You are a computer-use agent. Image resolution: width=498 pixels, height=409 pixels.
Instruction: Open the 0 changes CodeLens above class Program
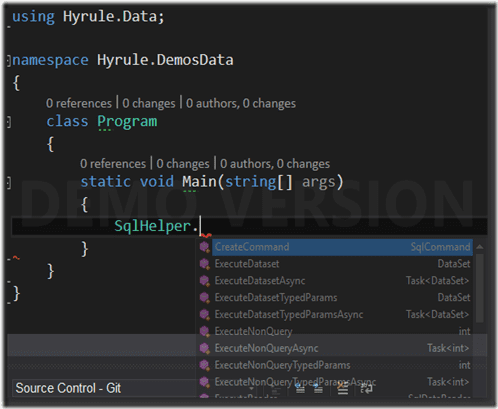point(149,103)
